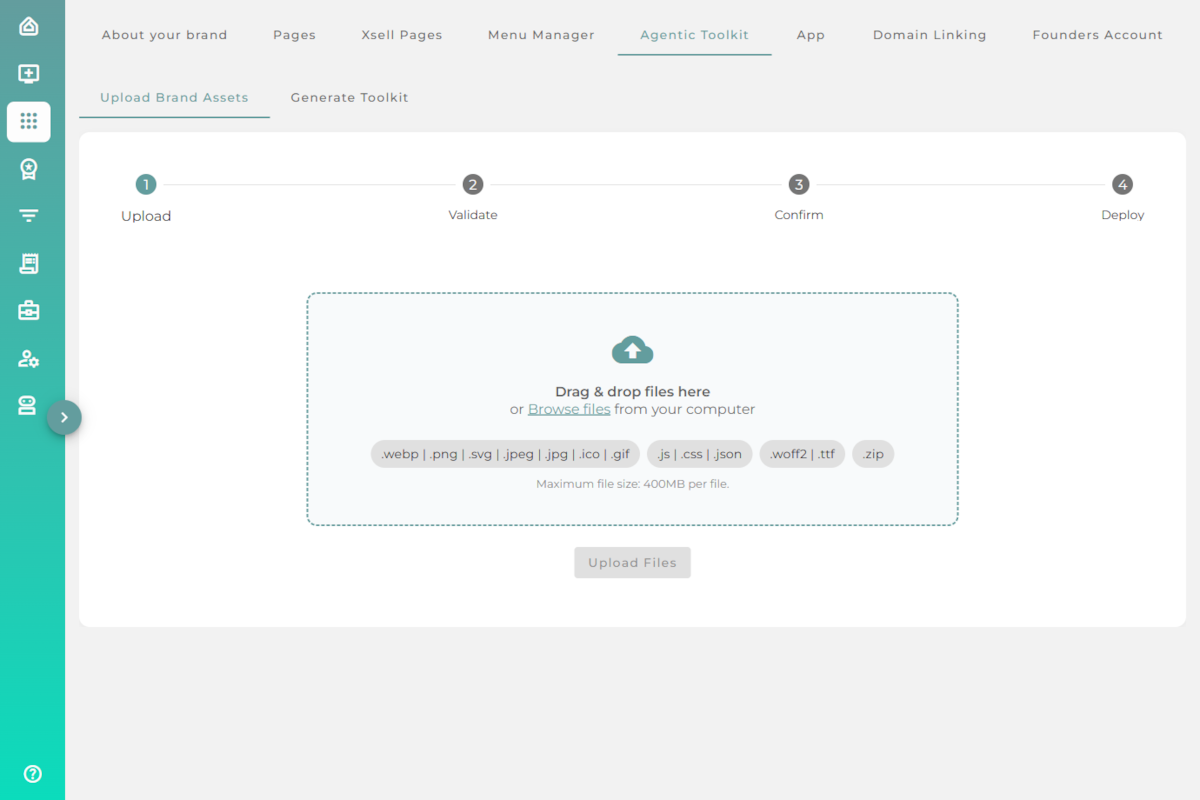
Task: Click the image formats chip starting with .webp
Action: 505,454
